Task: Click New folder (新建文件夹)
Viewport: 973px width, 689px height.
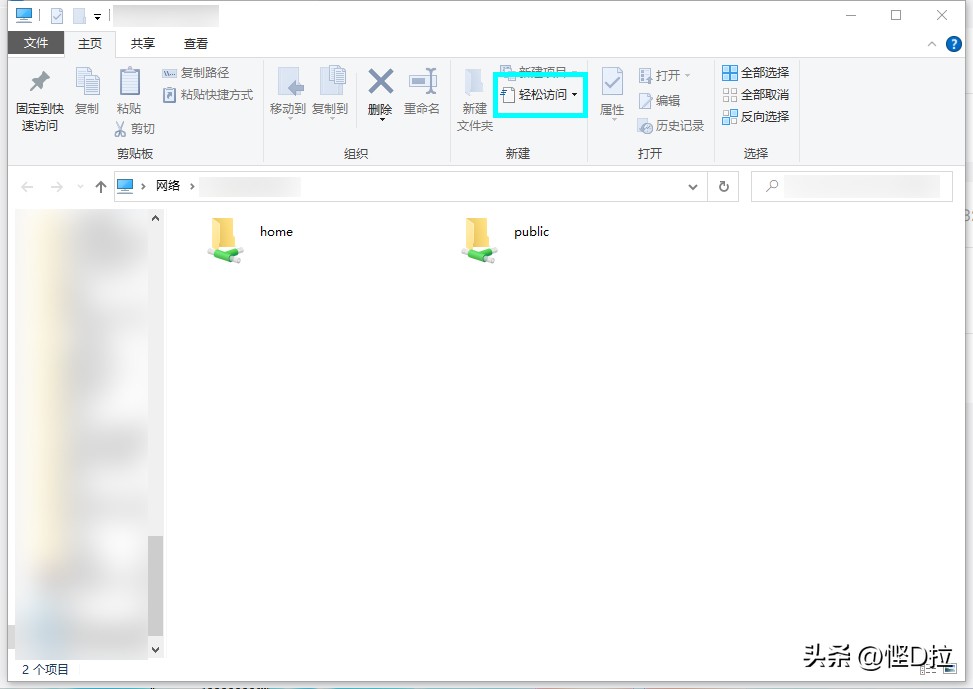Action: [x=475, y=99]
